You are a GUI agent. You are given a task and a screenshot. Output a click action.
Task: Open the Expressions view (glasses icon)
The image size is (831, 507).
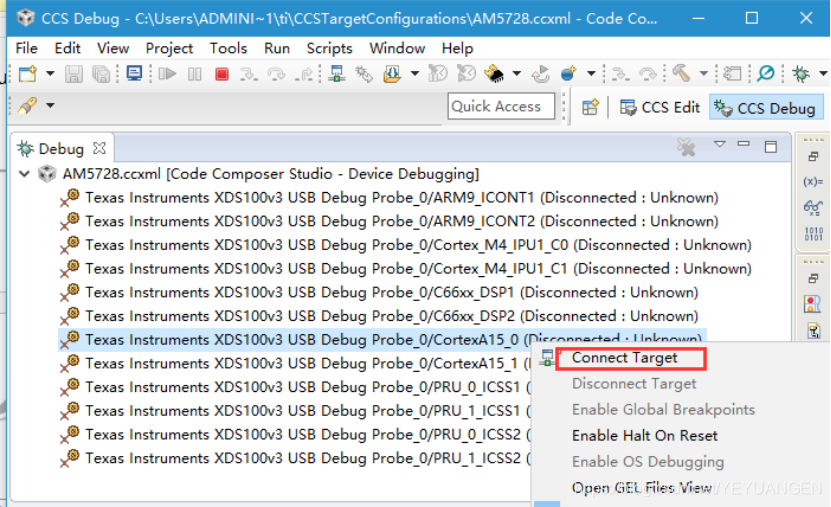pos(812,207)
